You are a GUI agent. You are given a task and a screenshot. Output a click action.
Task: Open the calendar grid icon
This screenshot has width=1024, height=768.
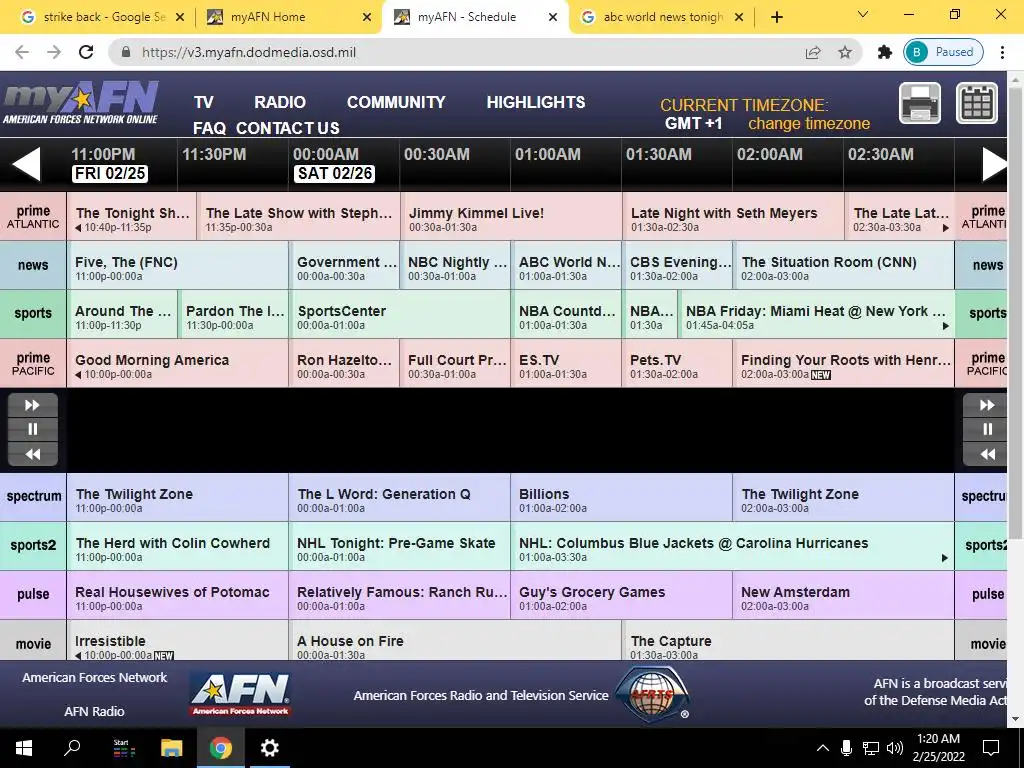977,103
